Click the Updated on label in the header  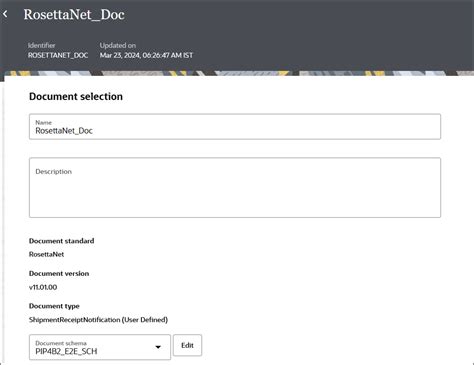coord(118,45)
